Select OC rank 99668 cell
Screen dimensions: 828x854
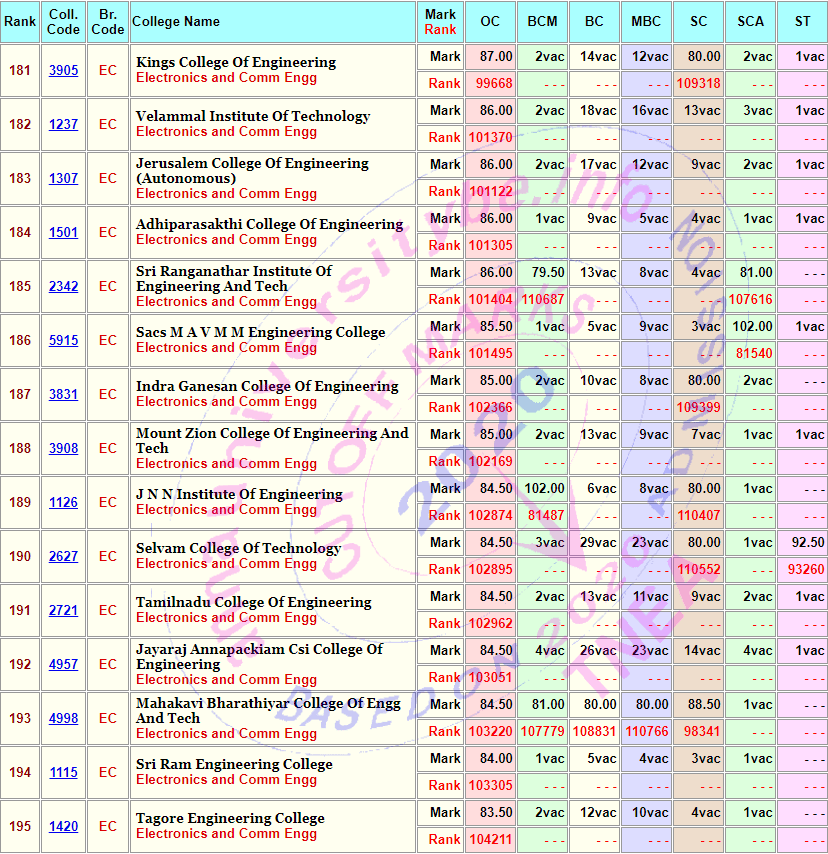point(490,84)
